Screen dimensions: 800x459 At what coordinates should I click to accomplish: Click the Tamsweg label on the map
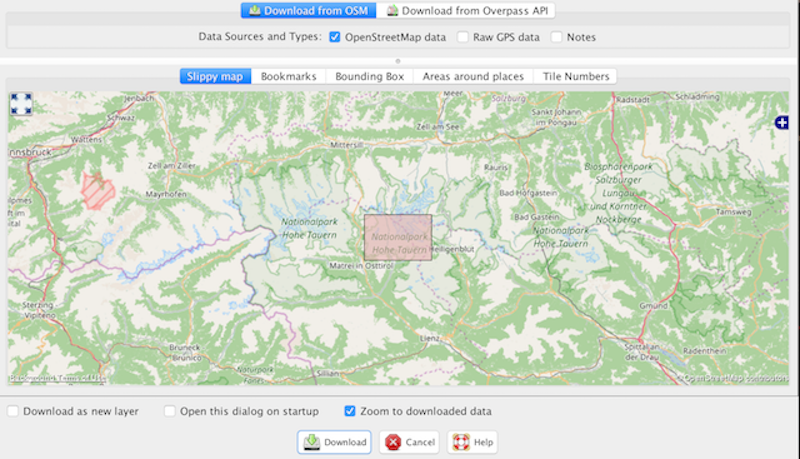pos(733,212)
